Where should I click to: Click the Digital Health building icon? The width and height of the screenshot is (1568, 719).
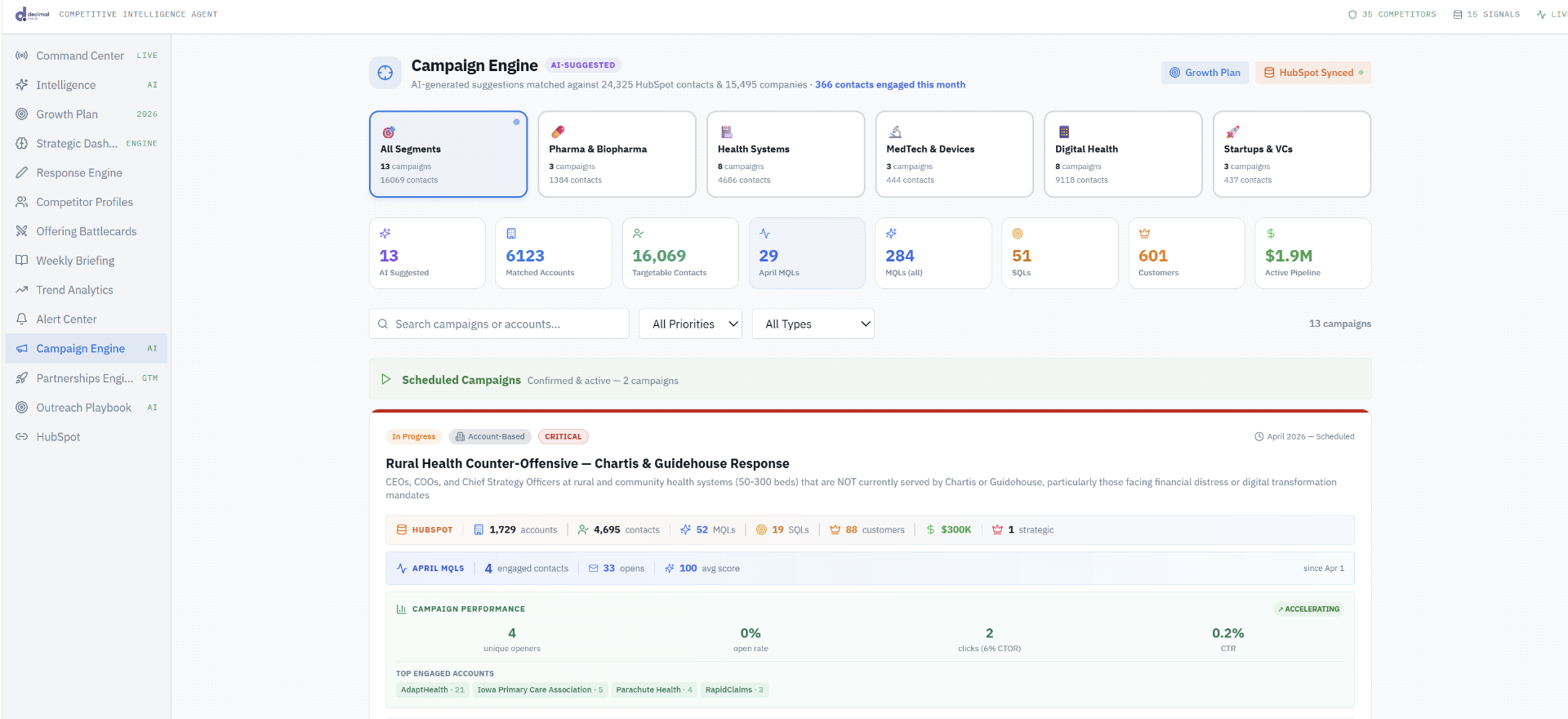click(x=1064, y=132)
